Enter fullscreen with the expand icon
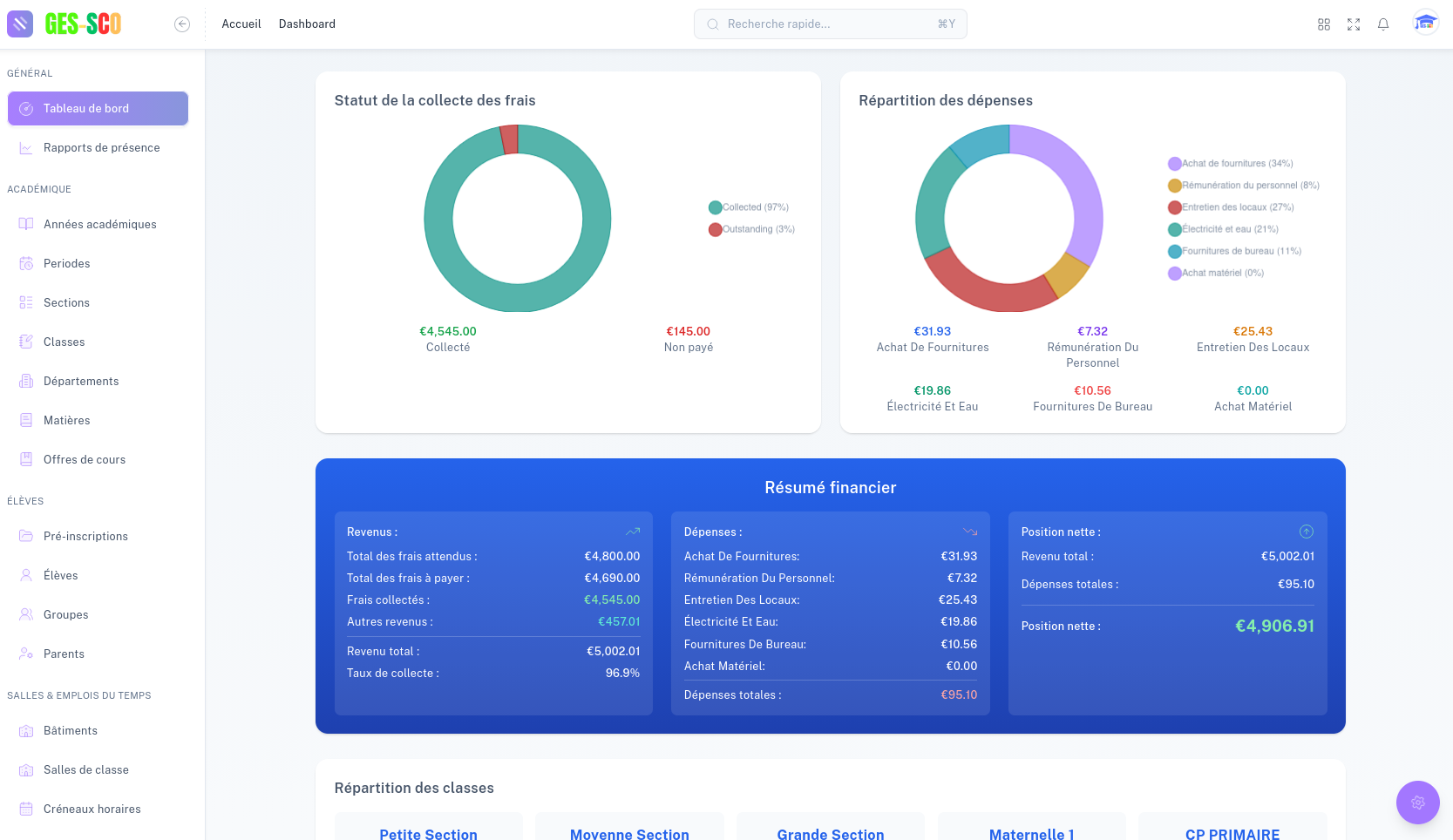 coord(1353,24)
